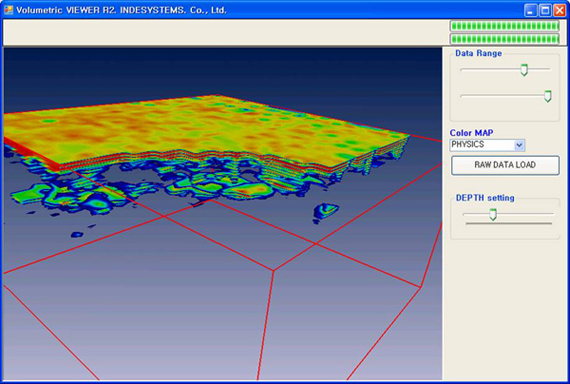The image size is (570, 384).
Task: Maximize the Volumetric VIEWER window
Action: pos(545,10)
